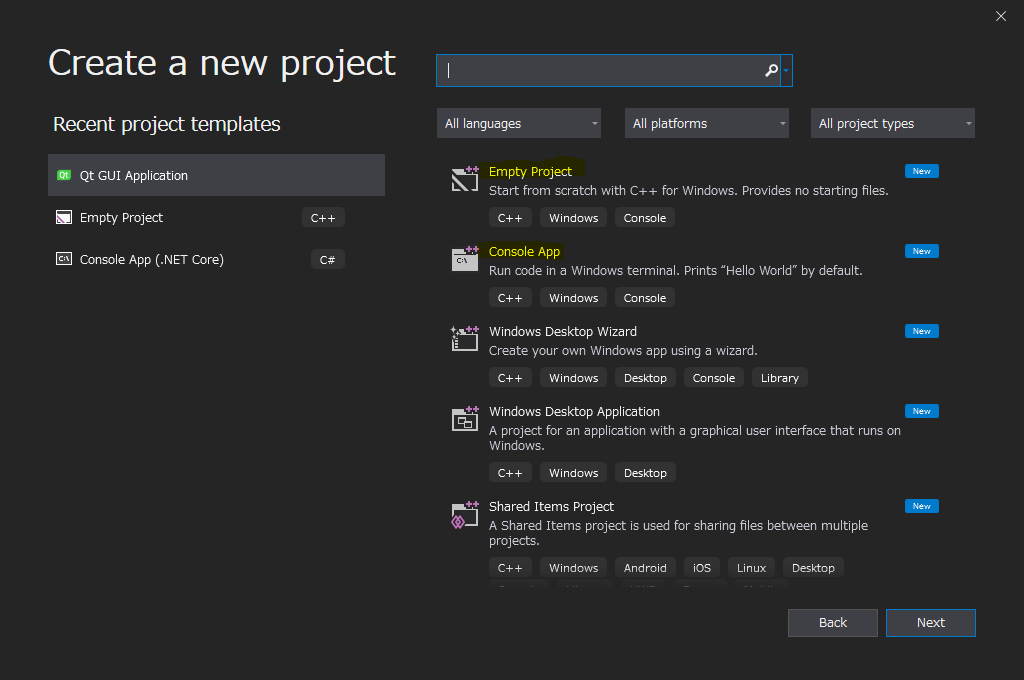Click Library tag under Windows Desktop Wizard
The width and height of the screenshot is (1024, 680).
point(780,378)
